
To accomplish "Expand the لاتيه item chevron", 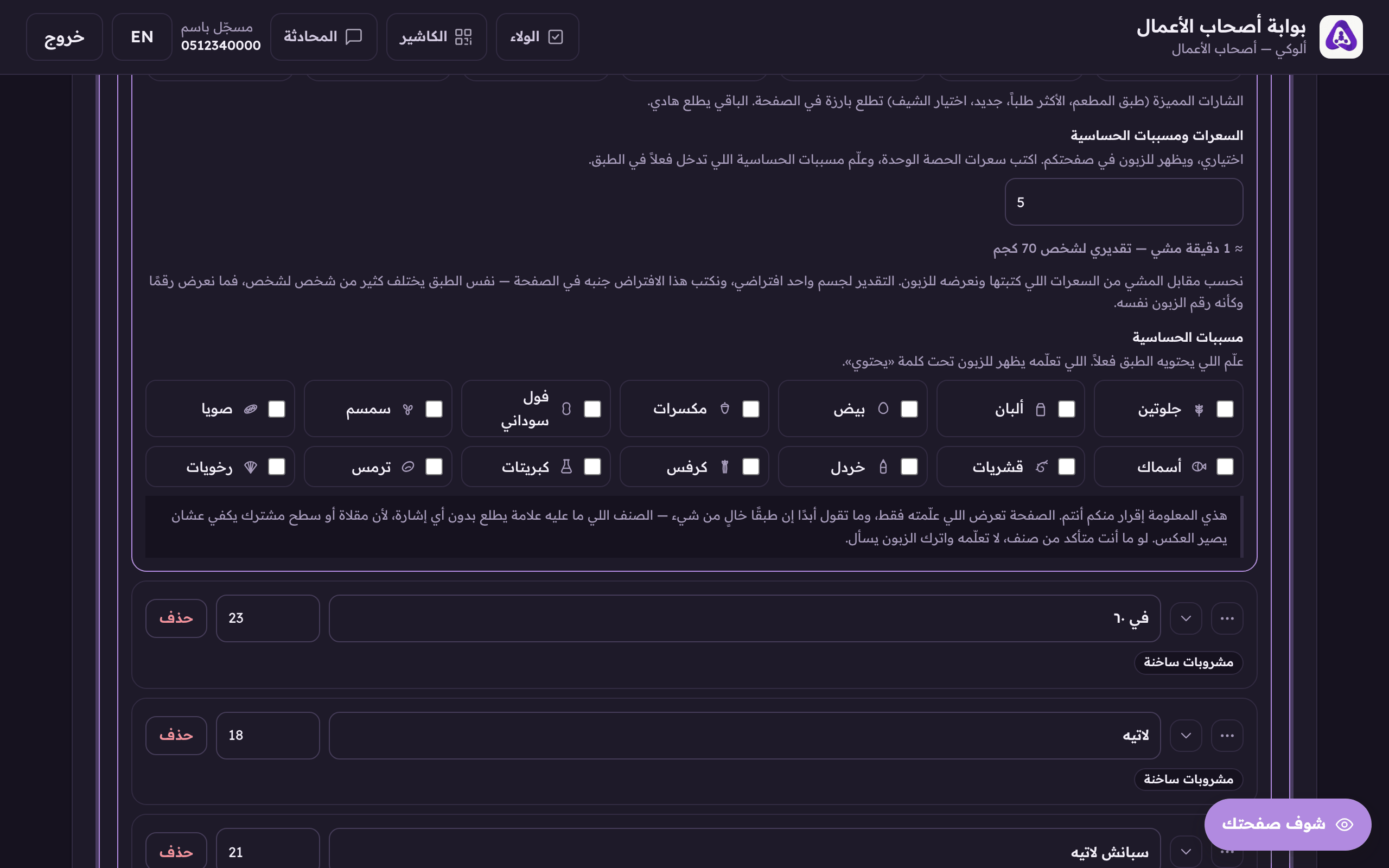I will coord(1186,736).
